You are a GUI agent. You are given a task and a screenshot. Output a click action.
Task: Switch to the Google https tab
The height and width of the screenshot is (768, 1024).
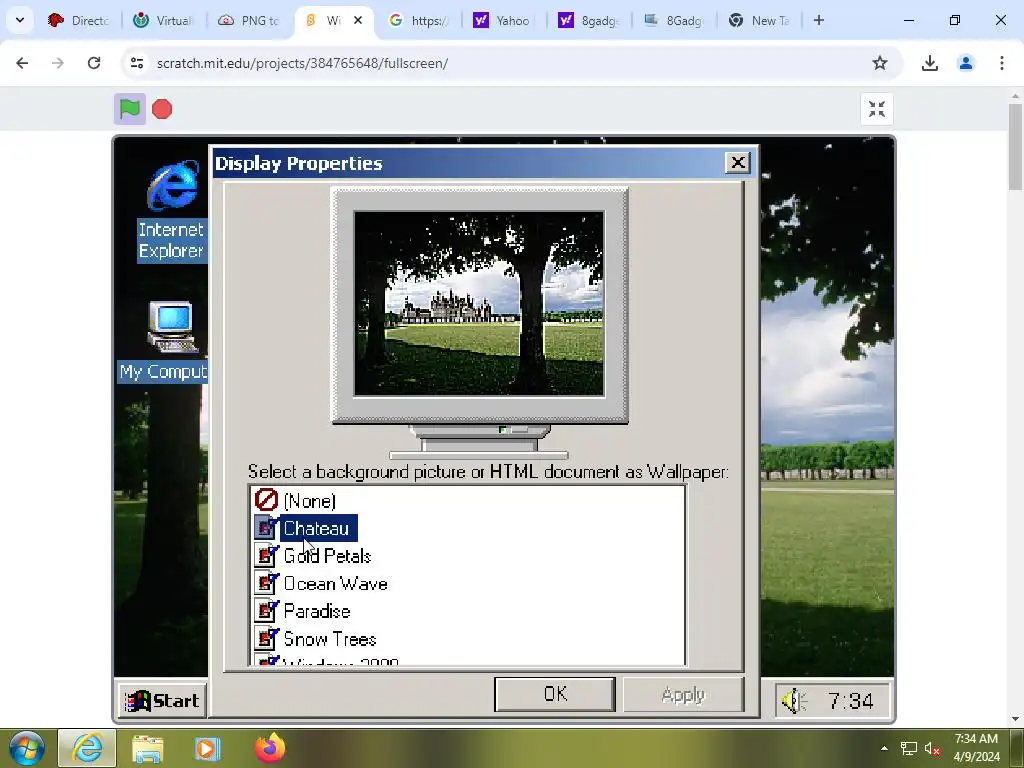click(419, 20)
